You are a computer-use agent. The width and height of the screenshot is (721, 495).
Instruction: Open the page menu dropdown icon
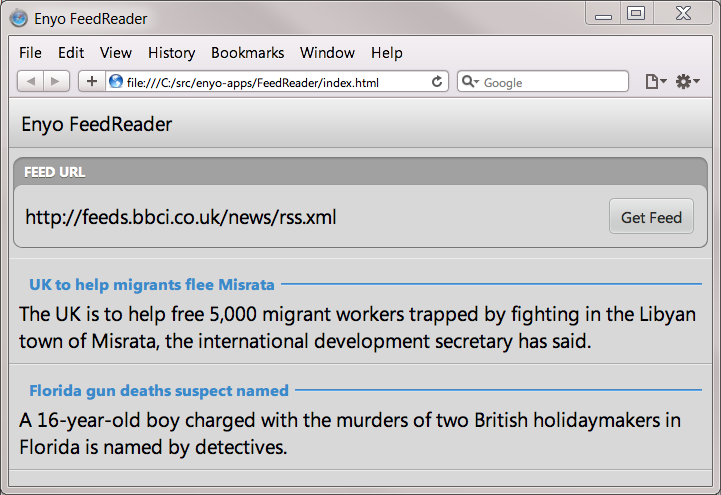pyautogui.click(x=655, y=82)
